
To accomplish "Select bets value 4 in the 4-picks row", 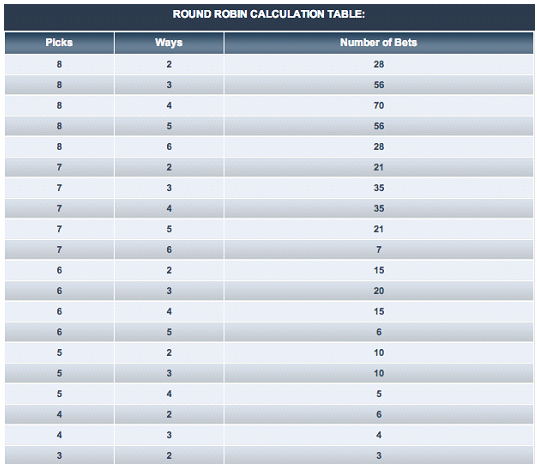I will coord(378,435).
